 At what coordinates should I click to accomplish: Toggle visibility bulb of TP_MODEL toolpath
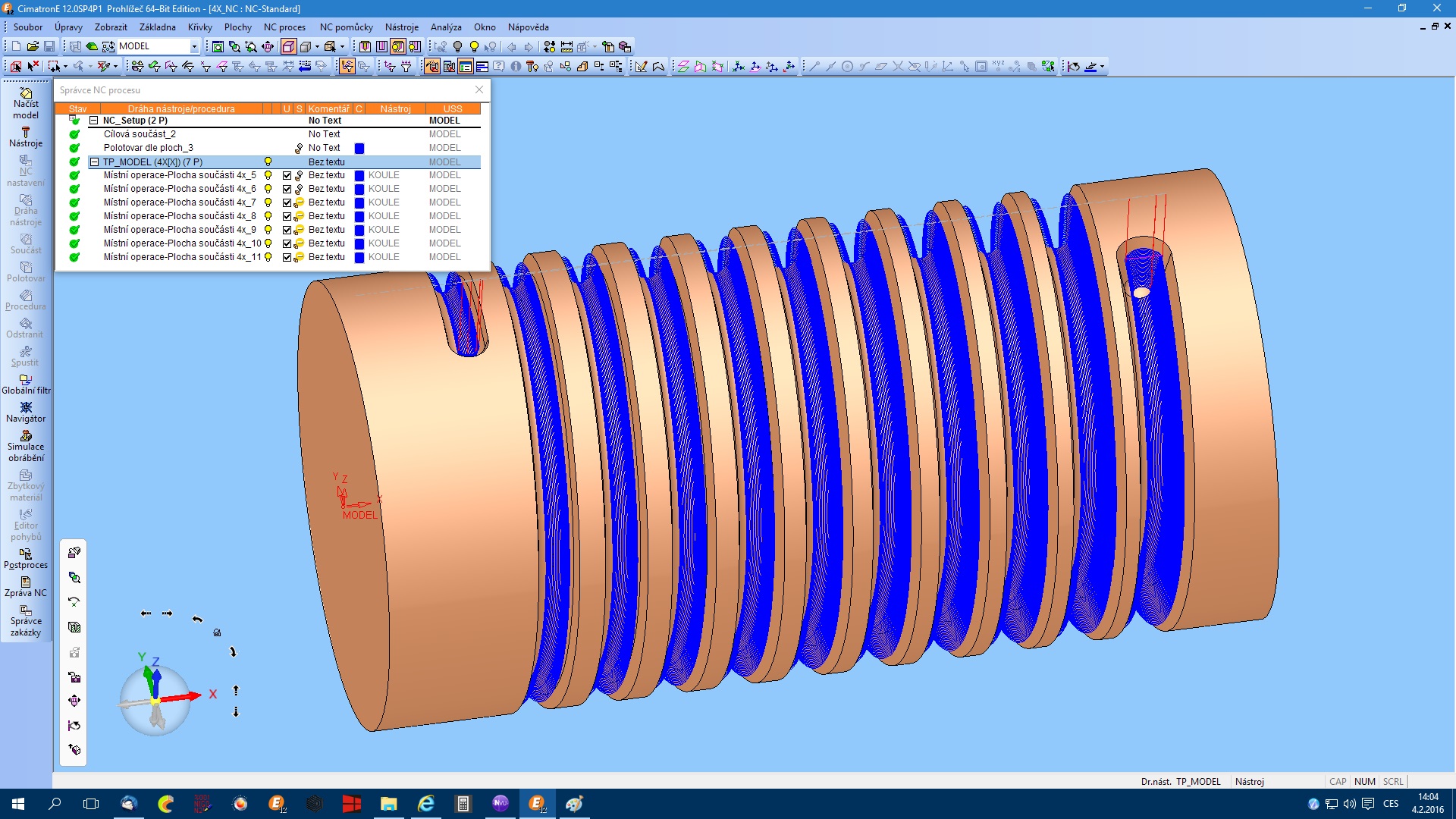tap(268, 162)
